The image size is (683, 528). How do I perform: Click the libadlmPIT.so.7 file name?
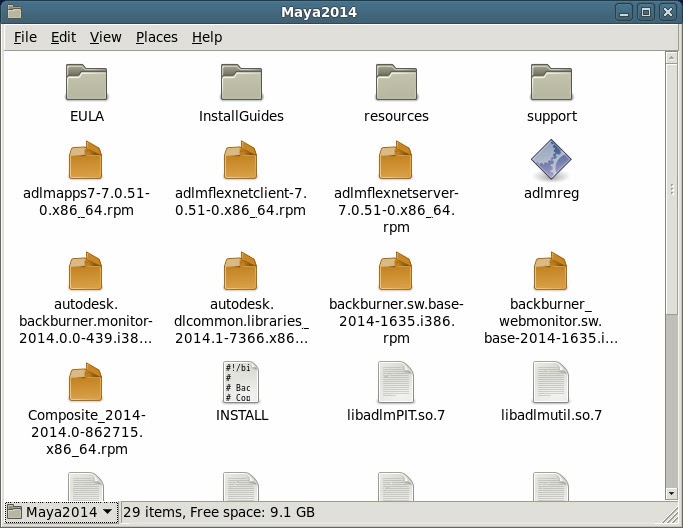pos(396,415)
